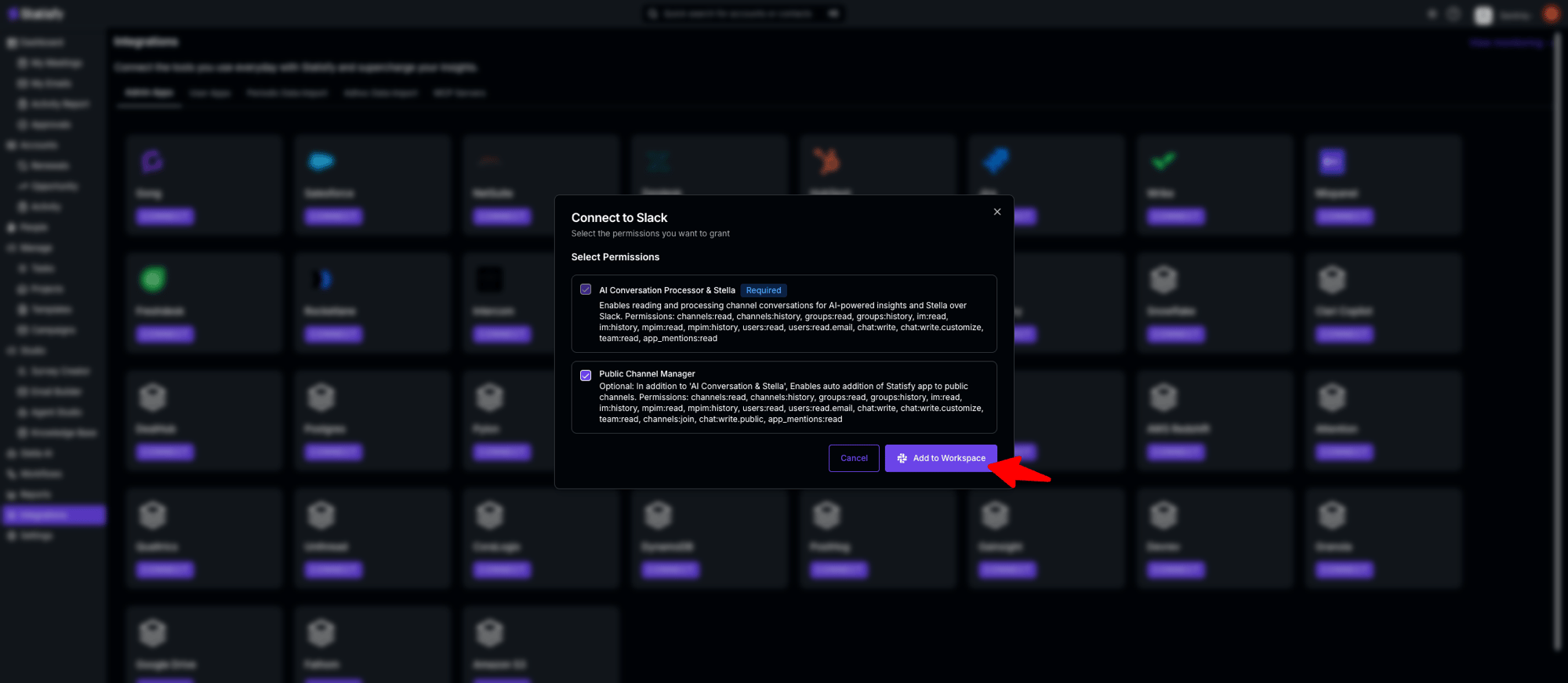Click the green Freshdesk integration icon
The height and width of the screenshot is (683, 1568).
click(x=153, y=279)
